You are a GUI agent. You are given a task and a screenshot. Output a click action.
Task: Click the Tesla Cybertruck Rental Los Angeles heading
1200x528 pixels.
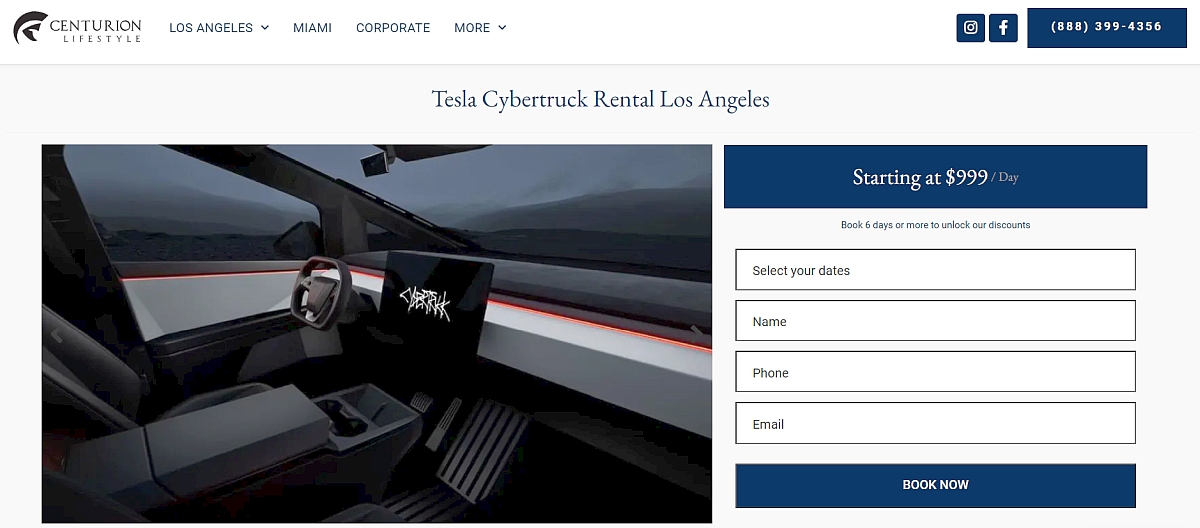click(600, 100)
